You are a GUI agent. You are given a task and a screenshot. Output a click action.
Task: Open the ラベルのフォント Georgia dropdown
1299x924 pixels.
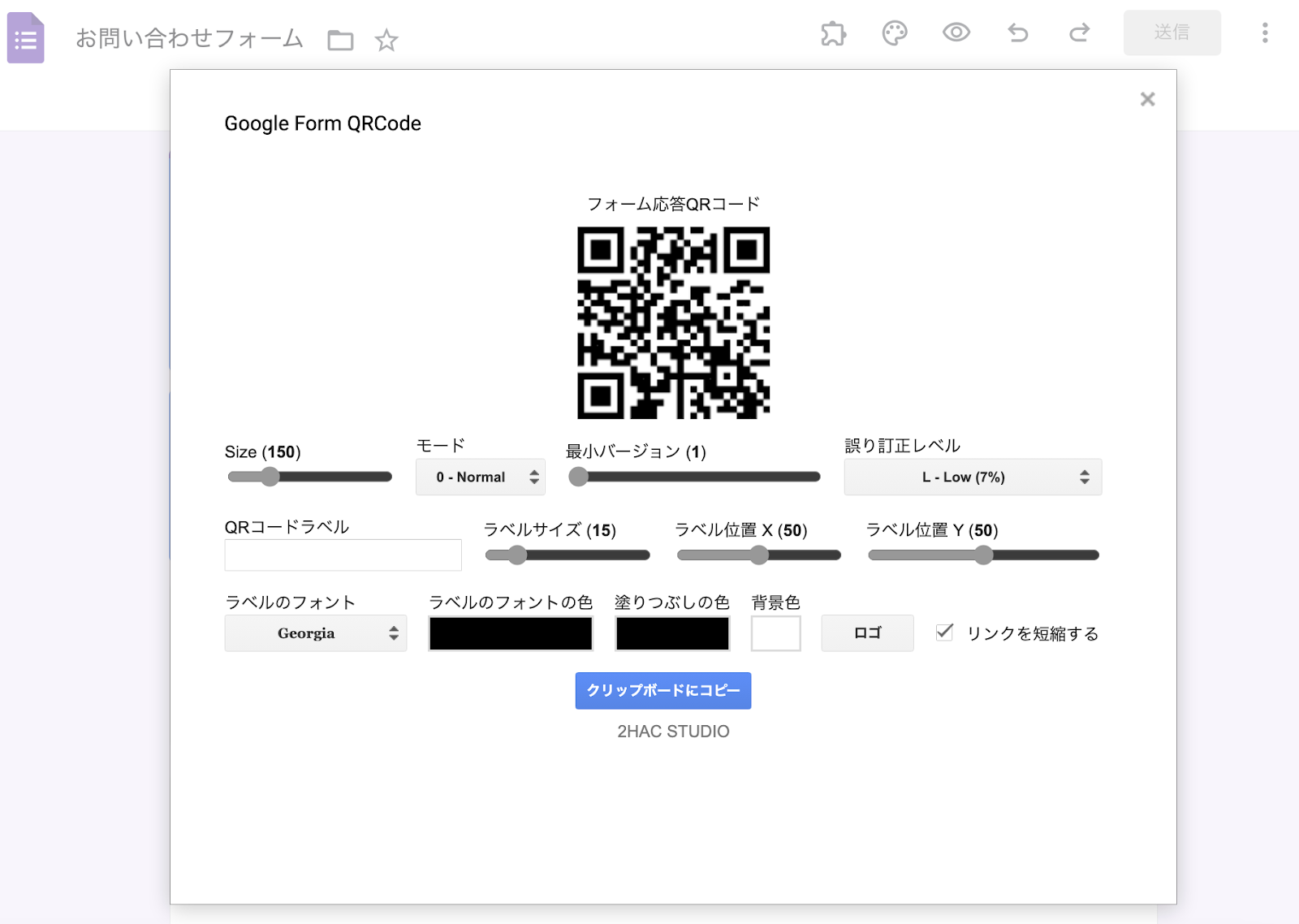(x=316, y=633)
